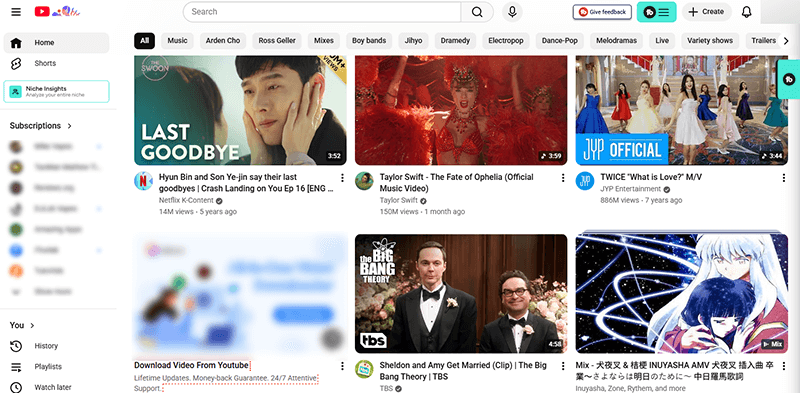Viewport: 800px width, 393px height.
Task: Play the Big Bang Theory wedding thumbnail
Action: coord(461,293)
